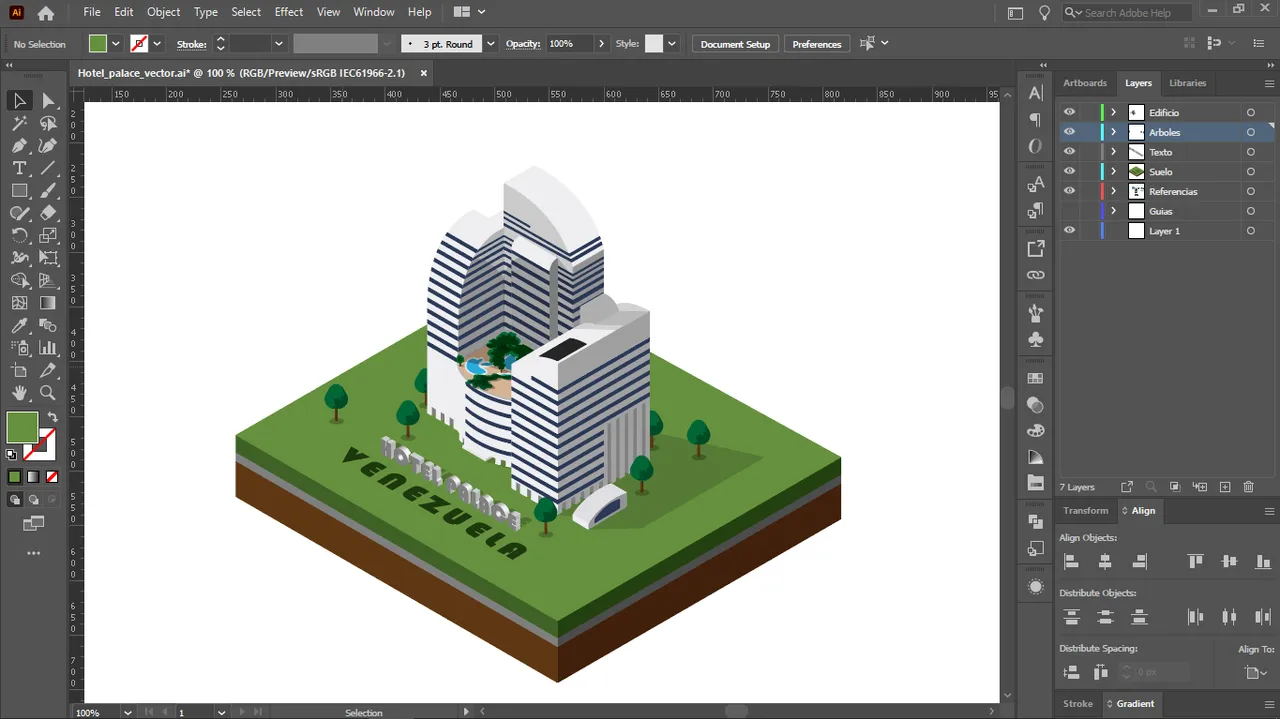
Task: Click horizontal align left icon
Action: (1071, 562)
